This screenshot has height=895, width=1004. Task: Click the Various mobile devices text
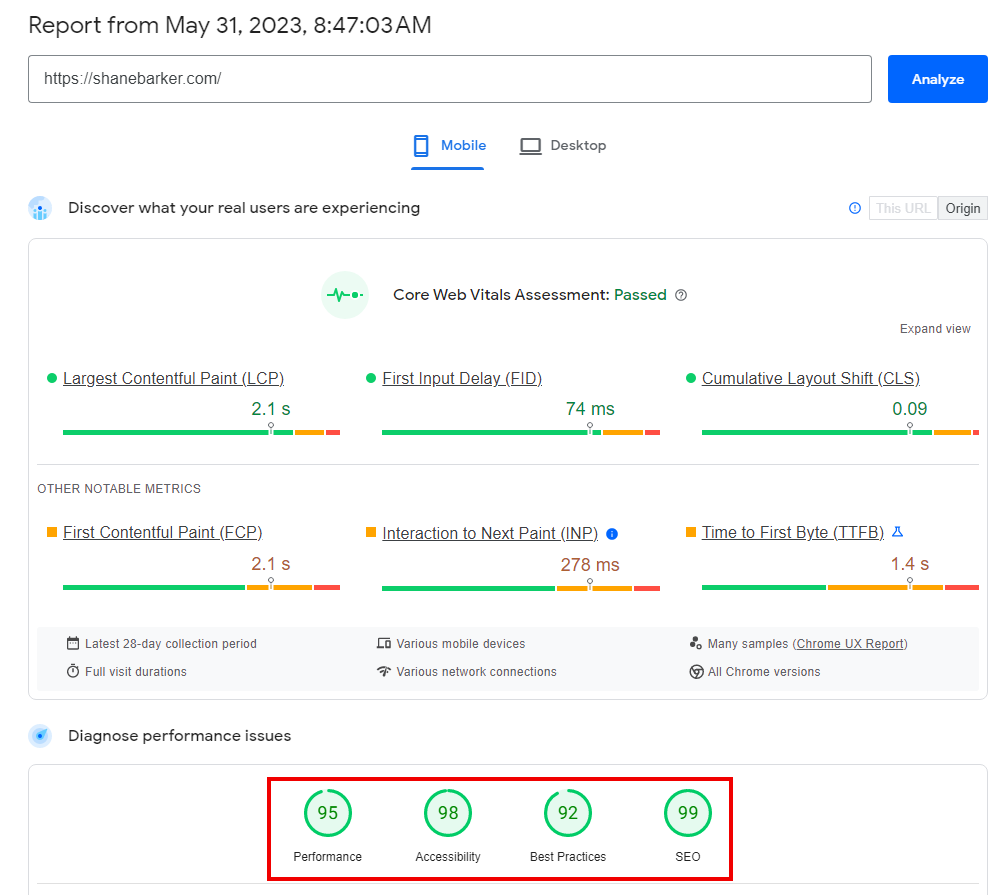[x=460, y=643]
